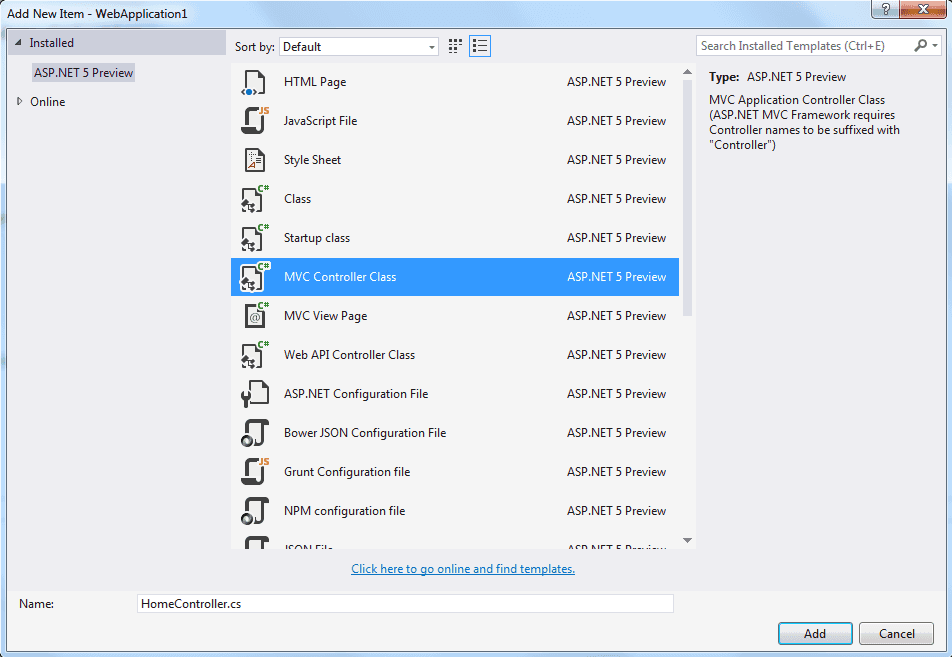Viewport: 952px width, 657px height.
Task: Switch to small icons grid view
Action: pyautogui.click(x=456, y=46)
